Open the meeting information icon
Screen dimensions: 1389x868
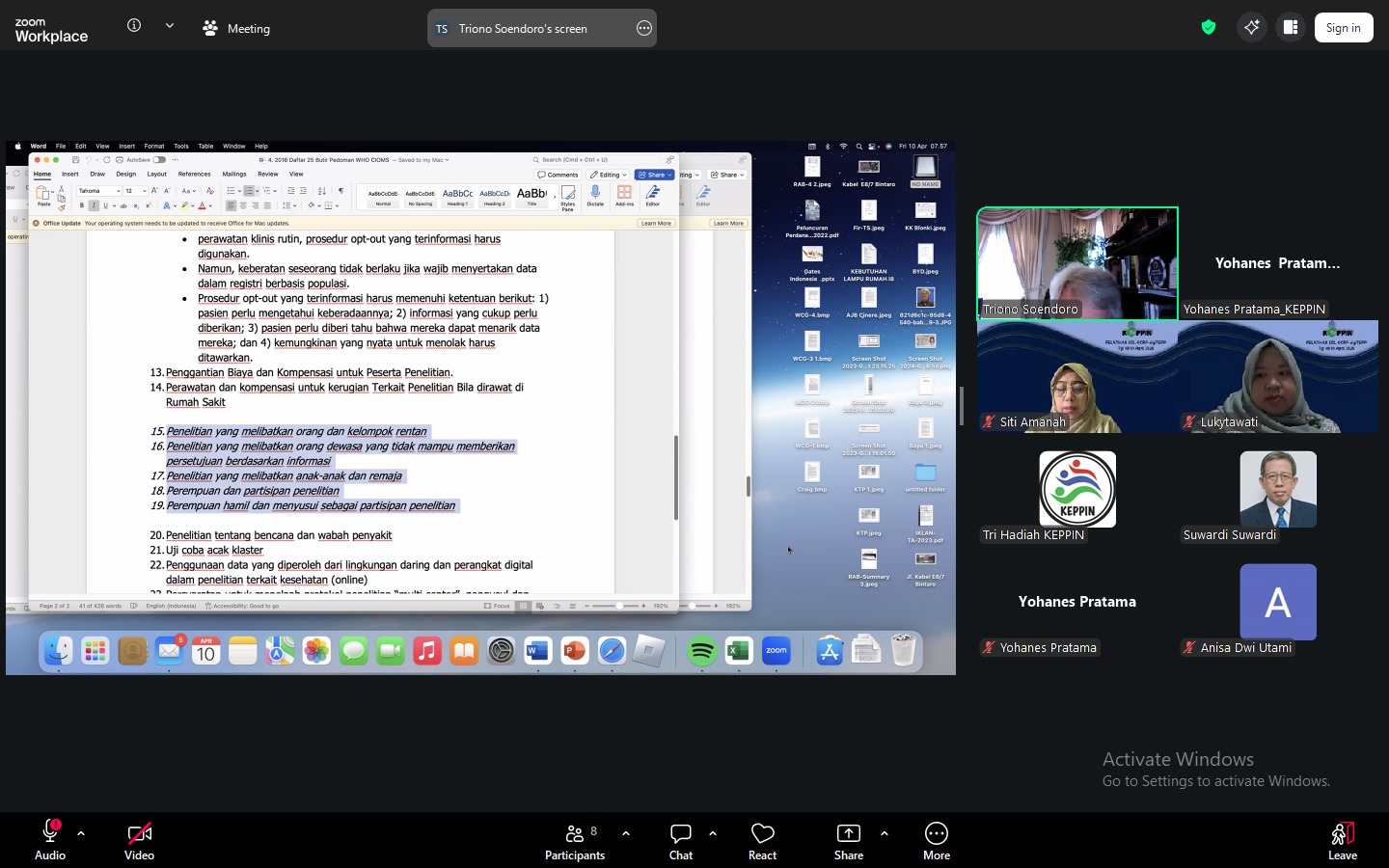(134, 26)
